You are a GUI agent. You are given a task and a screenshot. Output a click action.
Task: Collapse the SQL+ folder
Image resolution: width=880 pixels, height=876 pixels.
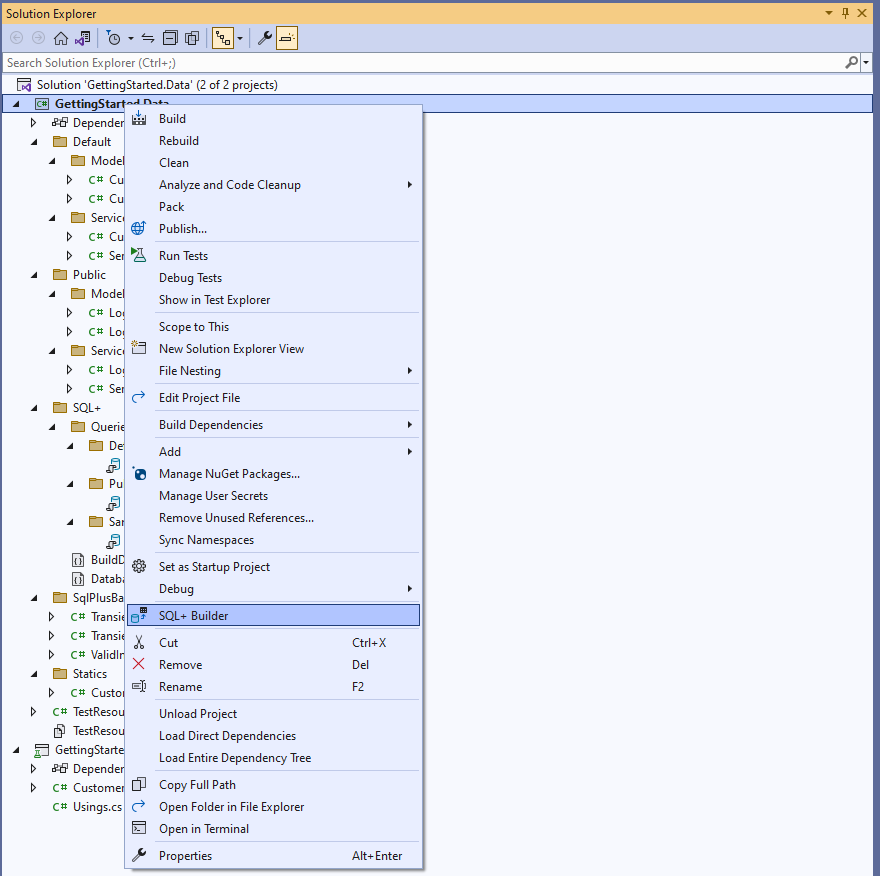coord(34,408)
